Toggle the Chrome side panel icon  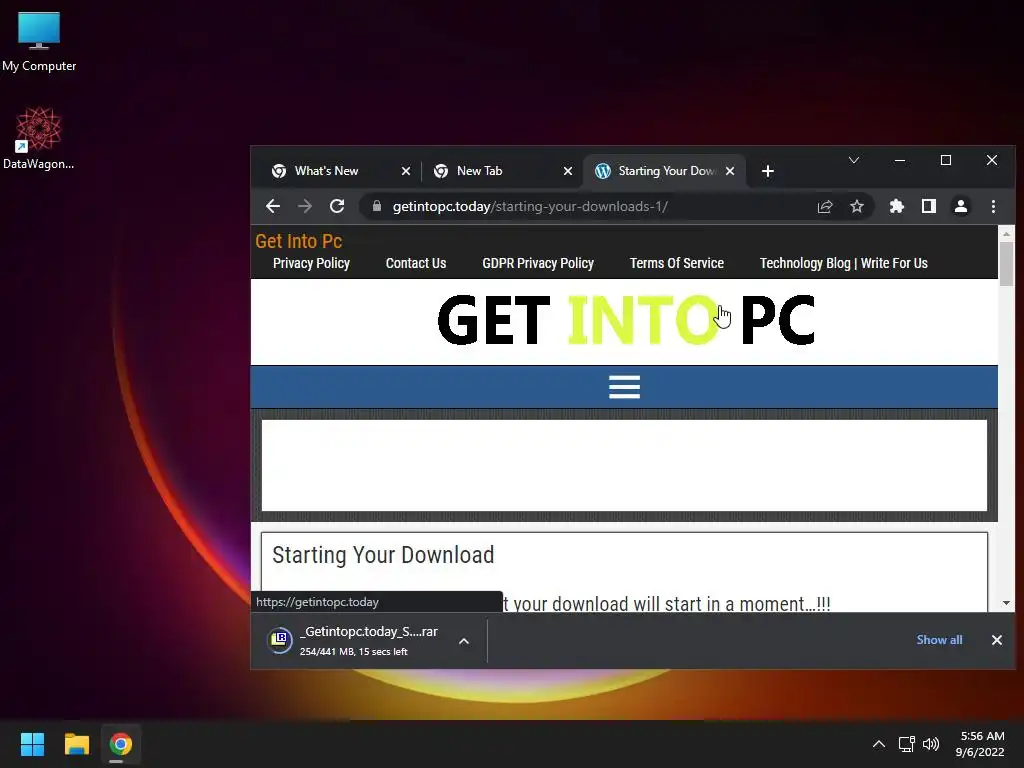929,206
